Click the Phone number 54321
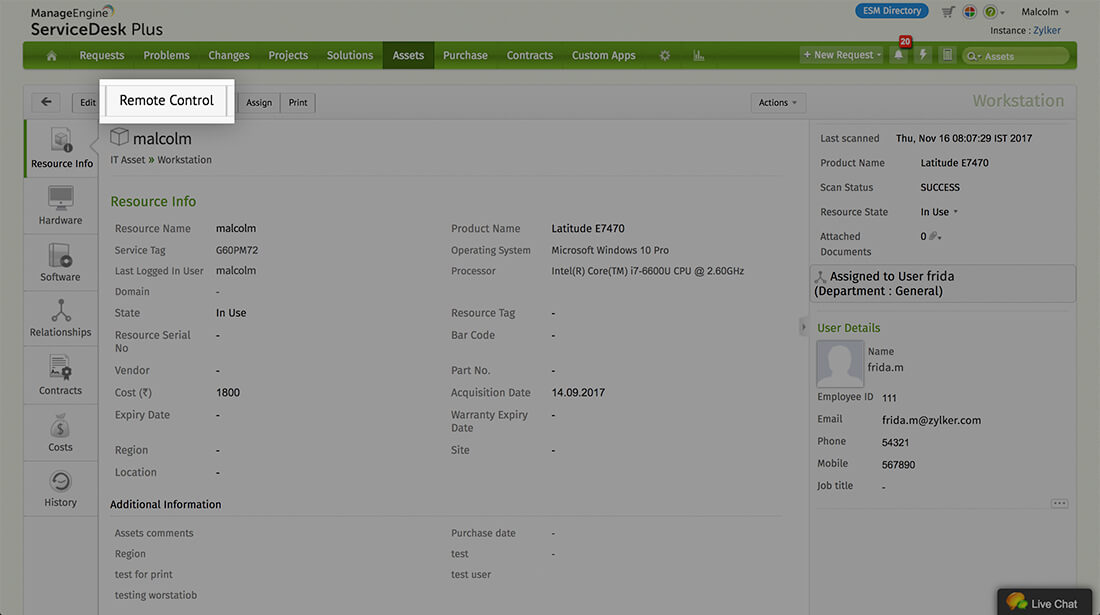The image size is (1100, 615). [x=895, y=442]
